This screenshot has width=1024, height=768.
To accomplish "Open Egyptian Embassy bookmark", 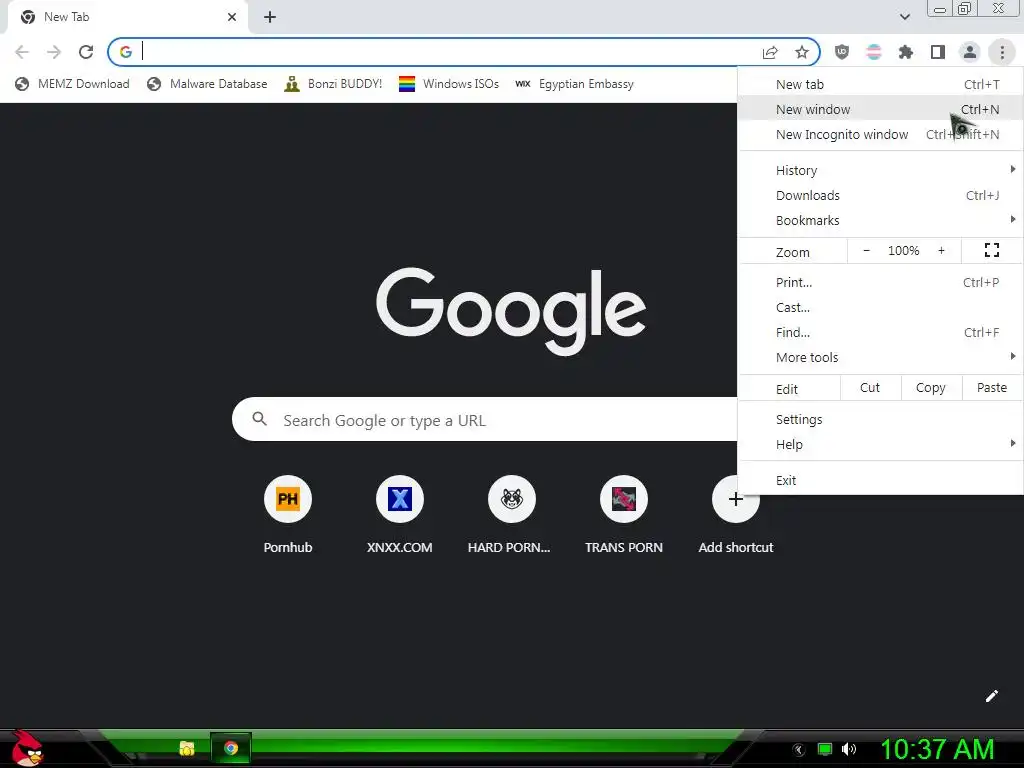I will [574, 84].
